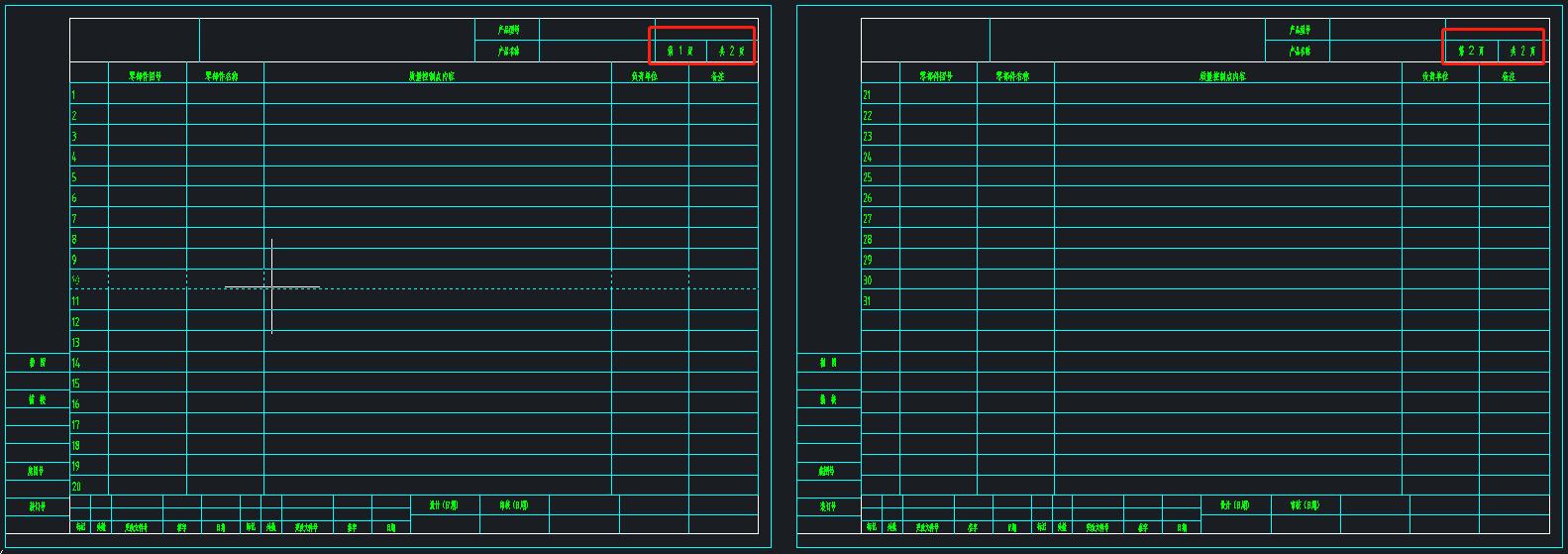Select '描图' side label on the right sheet
The width and height of the screenshot is (1568, 554).
(x=828, y=364)
